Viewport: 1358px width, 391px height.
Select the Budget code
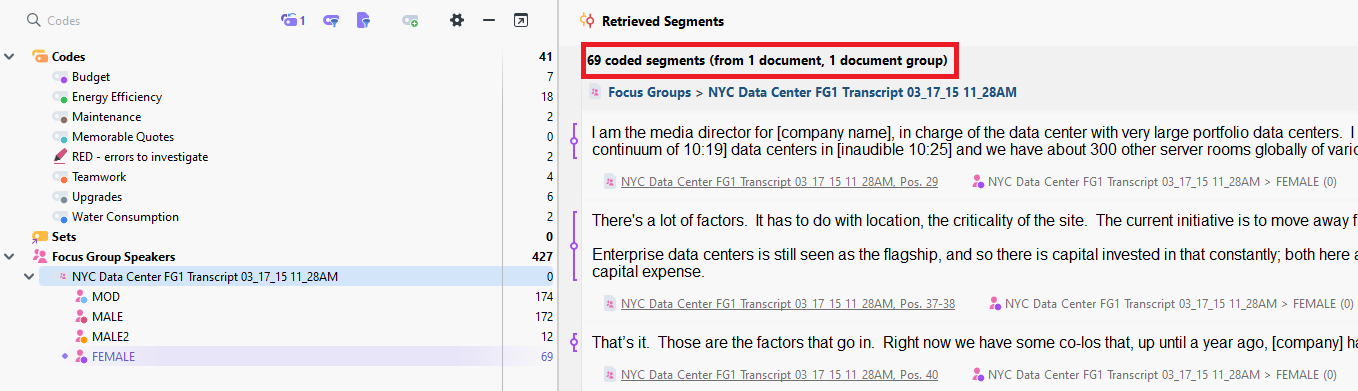tap(91, 77)
